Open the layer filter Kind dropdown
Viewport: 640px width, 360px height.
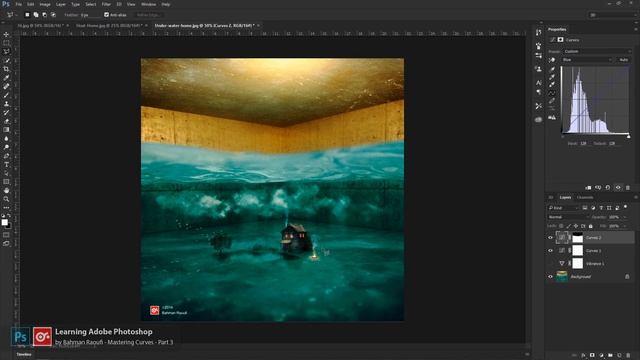(x=563, y=208)
